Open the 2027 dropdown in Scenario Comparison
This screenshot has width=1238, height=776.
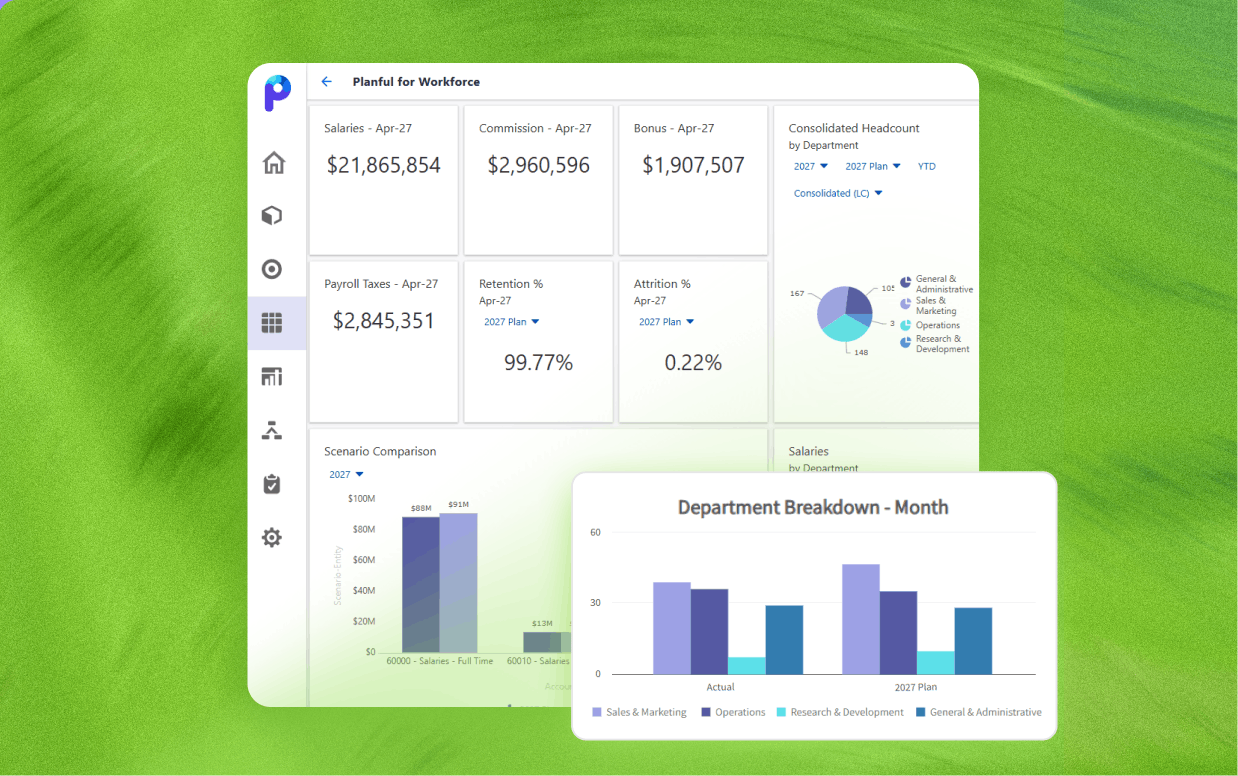click(346, 474)
